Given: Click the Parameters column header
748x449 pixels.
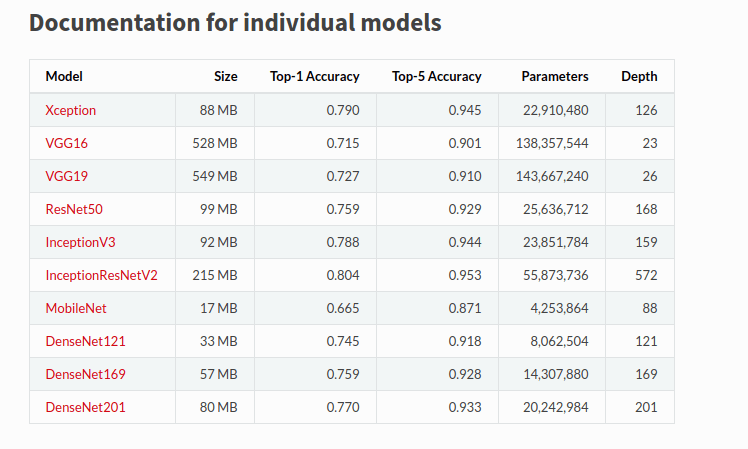Looking at the screenshot, I should pos(555,76).
